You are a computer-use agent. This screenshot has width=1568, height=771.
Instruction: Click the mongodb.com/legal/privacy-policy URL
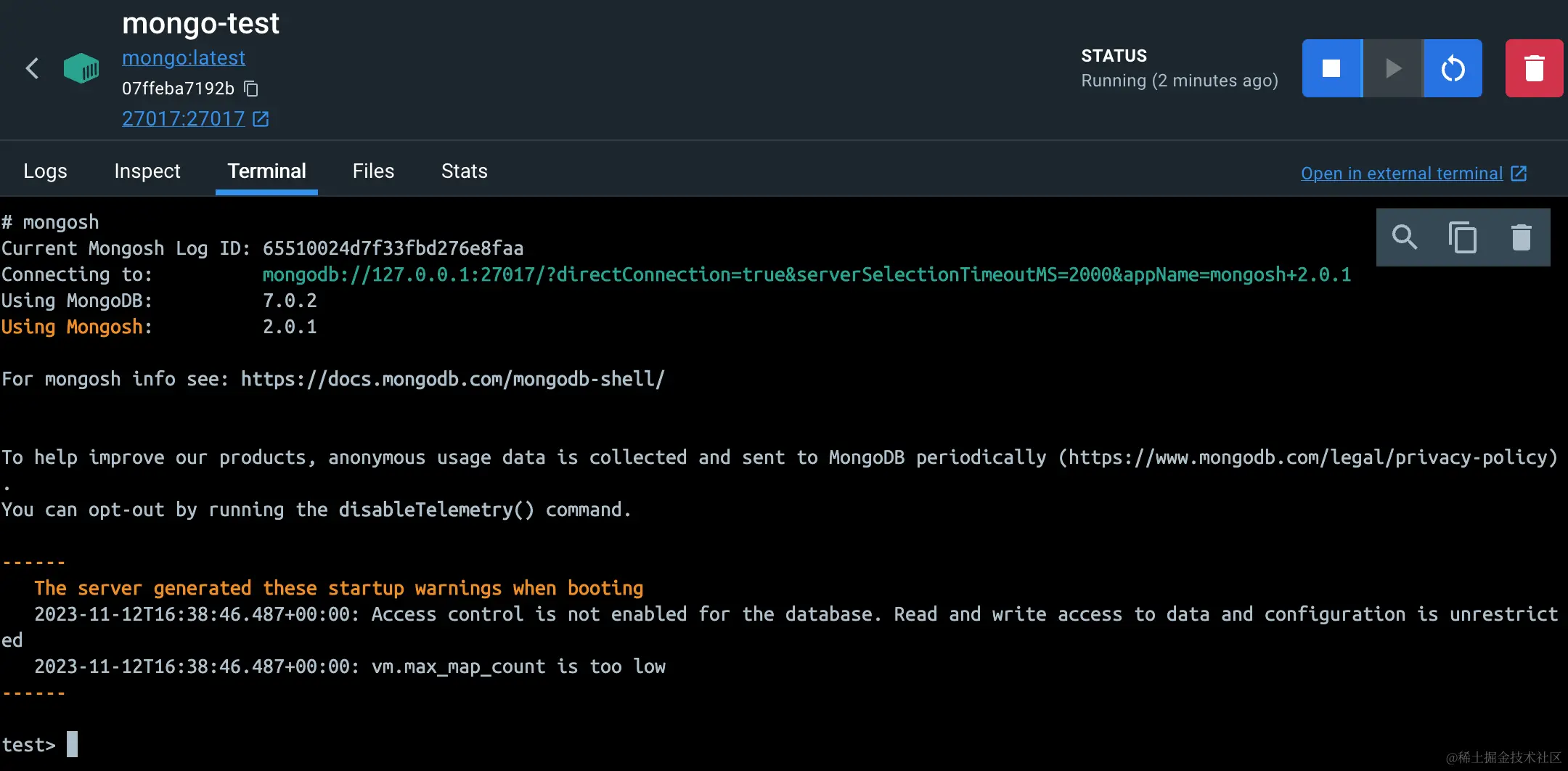[1307, 457]
